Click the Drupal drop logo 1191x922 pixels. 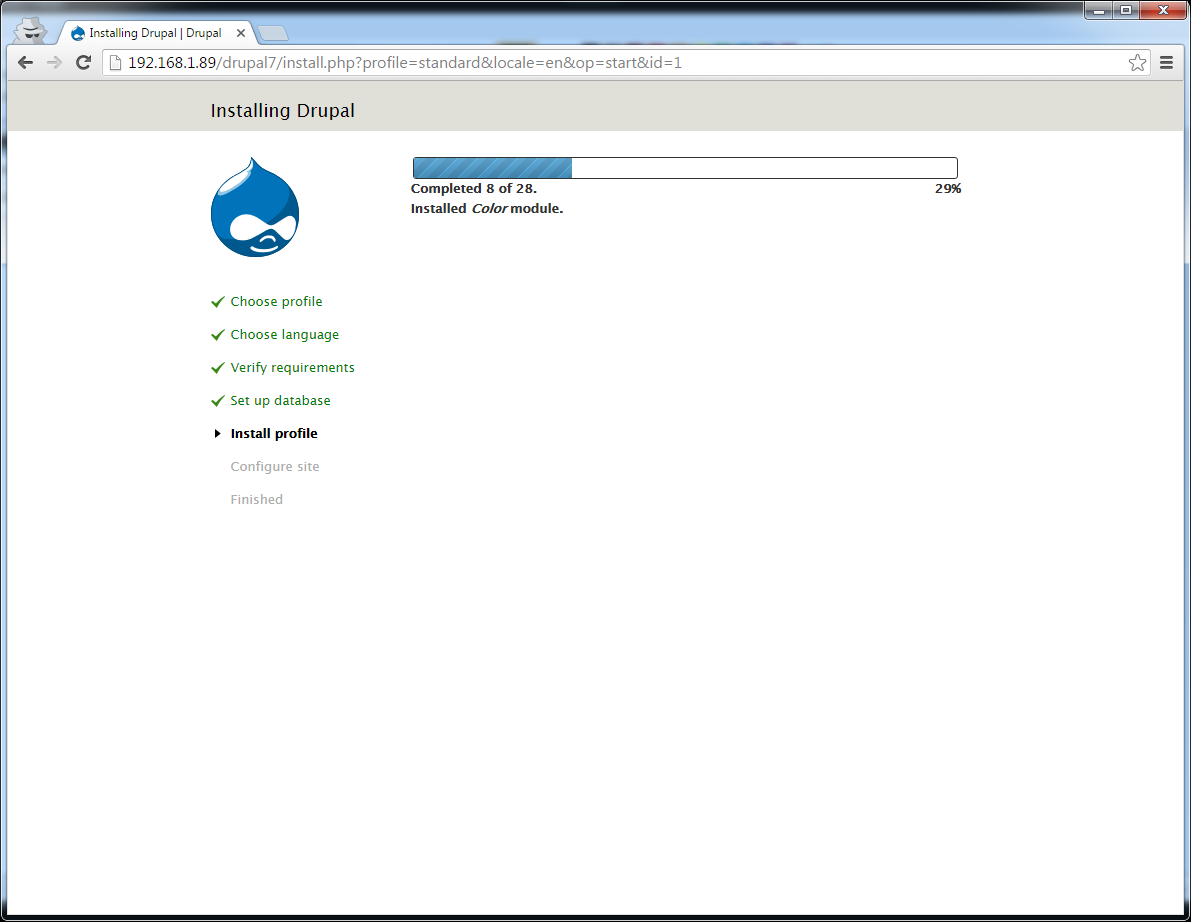(x=255, y=207)
